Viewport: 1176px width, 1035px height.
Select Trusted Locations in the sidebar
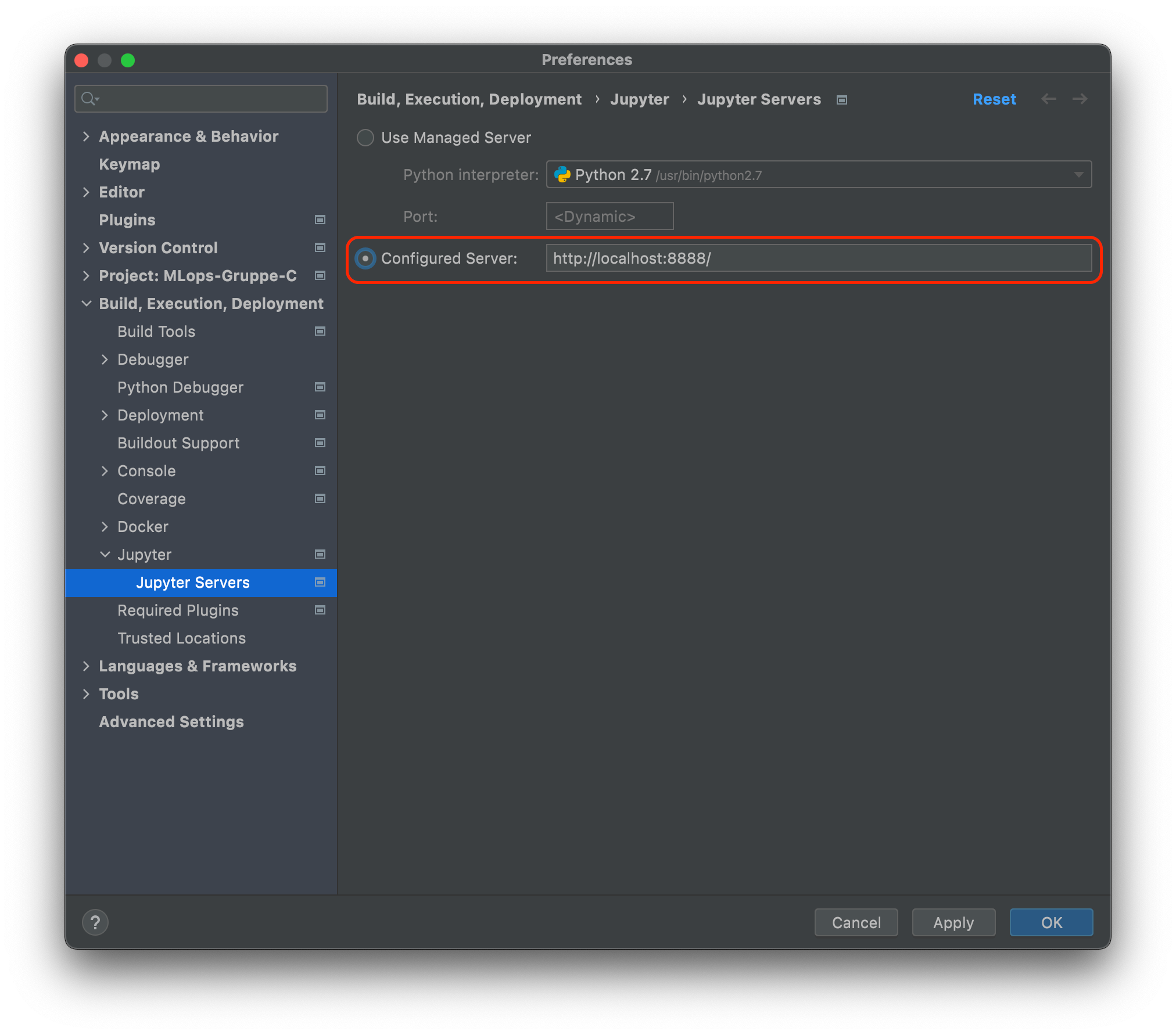[x=181, y=638]
